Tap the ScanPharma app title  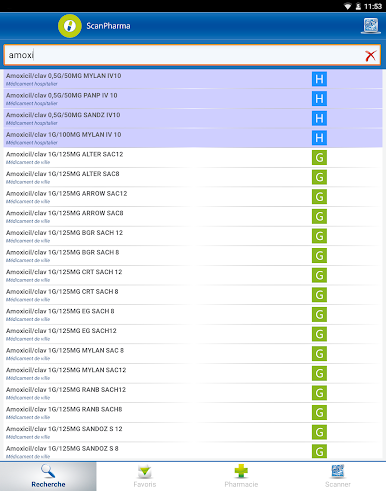(108, 26)
